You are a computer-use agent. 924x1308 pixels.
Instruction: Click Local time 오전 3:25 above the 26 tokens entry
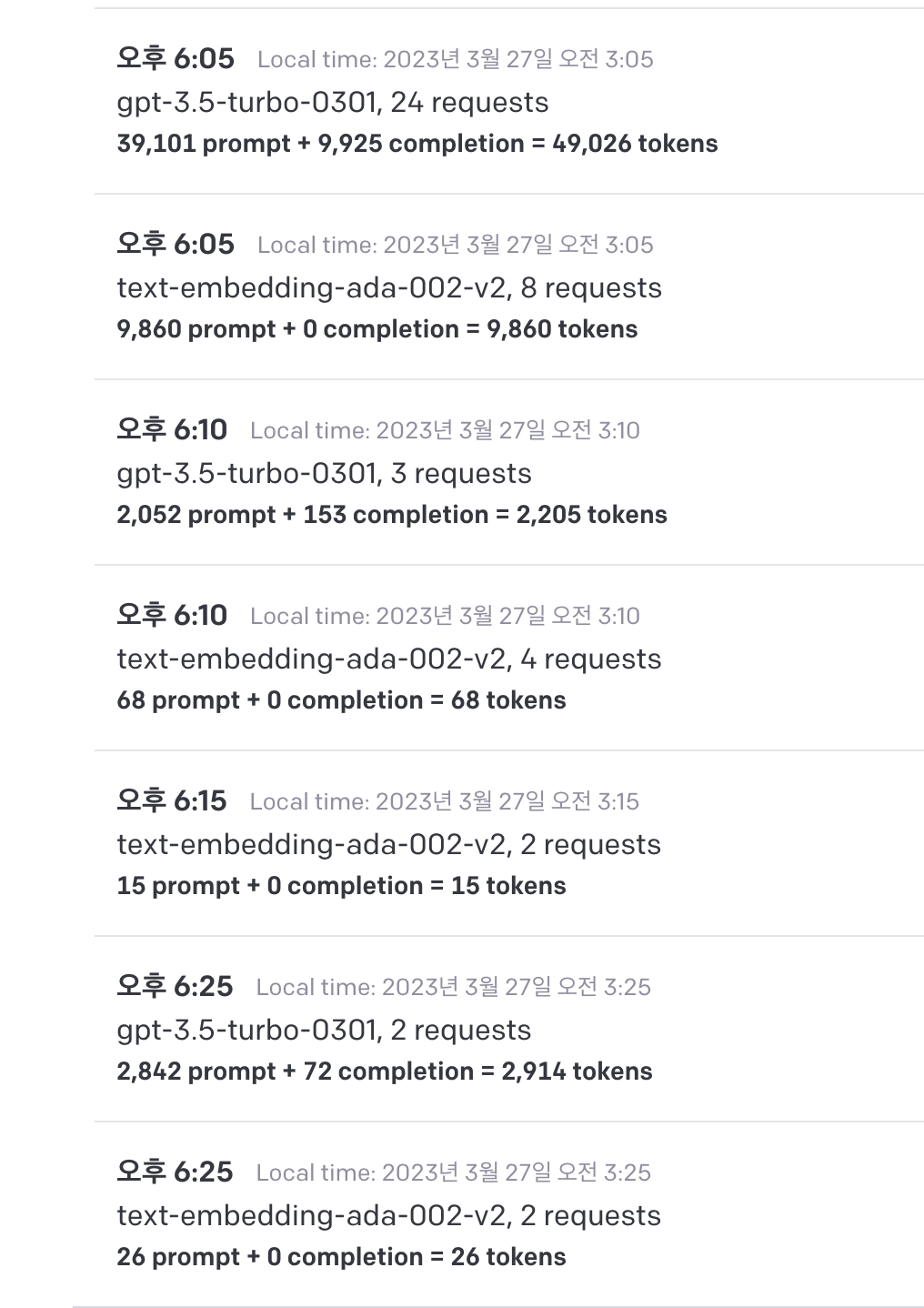point(453,1172)
